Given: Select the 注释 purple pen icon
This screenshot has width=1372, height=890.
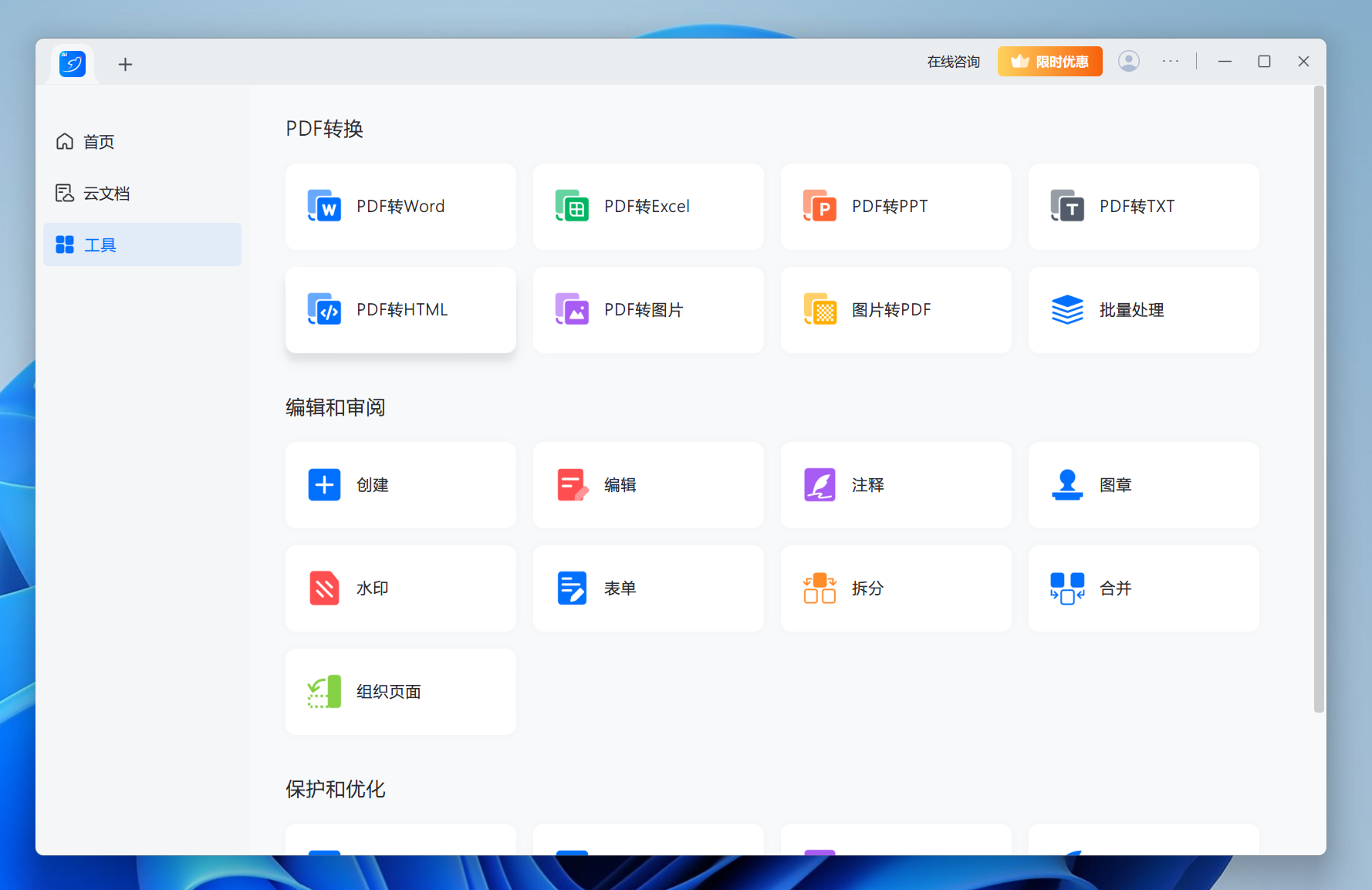Looking at the screenshot, I should [x=819, y=484].
